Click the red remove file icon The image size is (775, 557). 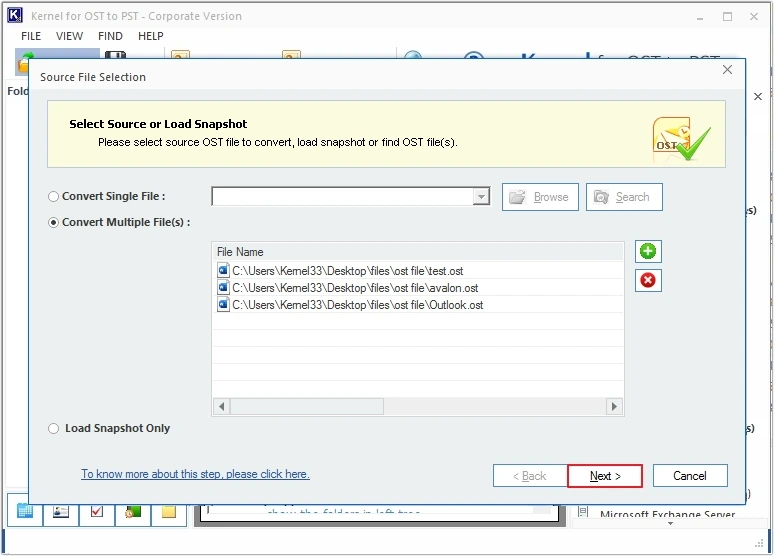[647, 280]
